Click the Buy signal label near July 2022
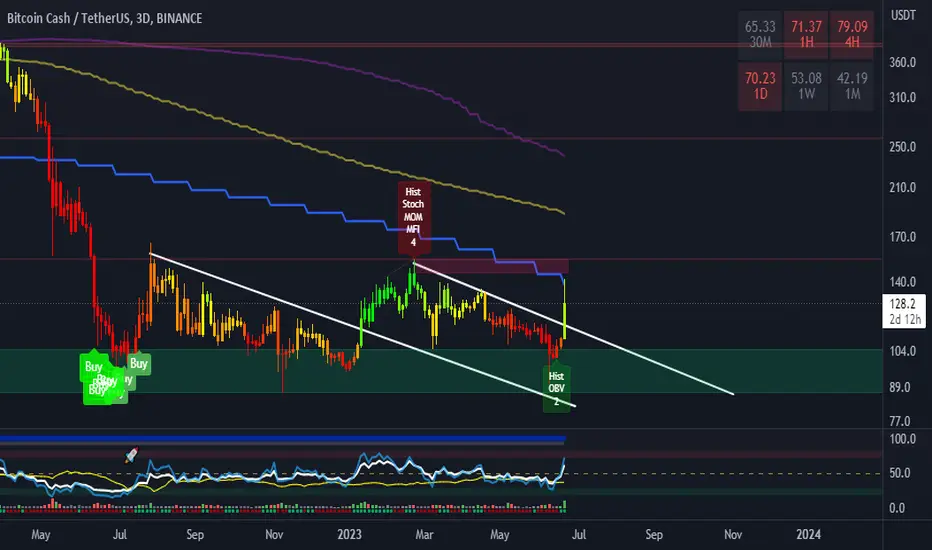 point(138,363)
